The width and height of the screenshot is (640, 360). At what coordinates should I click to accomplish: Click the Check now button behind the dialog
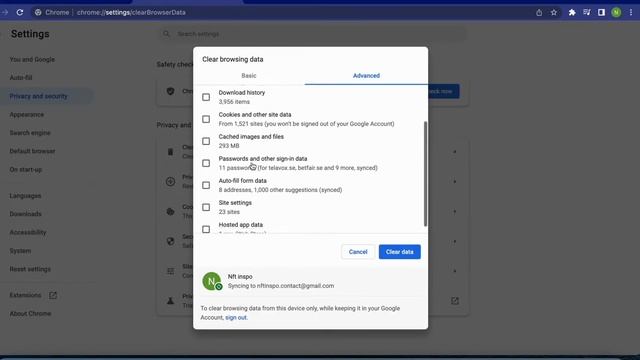[444, 91]
